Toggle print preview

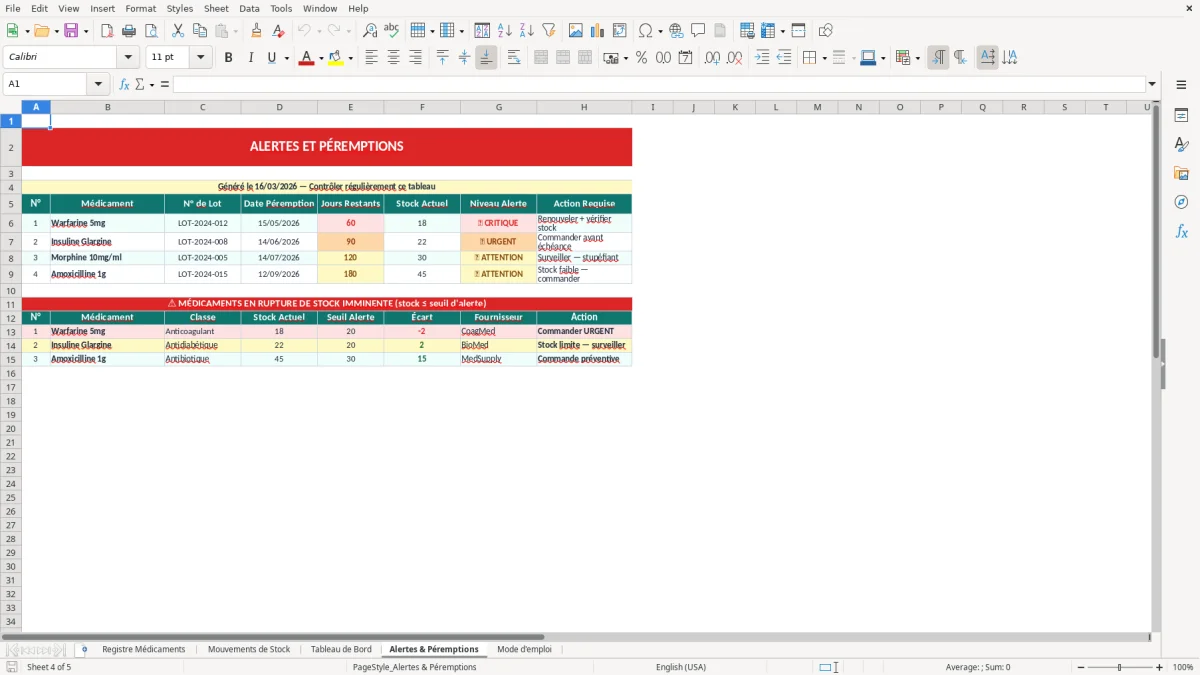pos(151,30)
